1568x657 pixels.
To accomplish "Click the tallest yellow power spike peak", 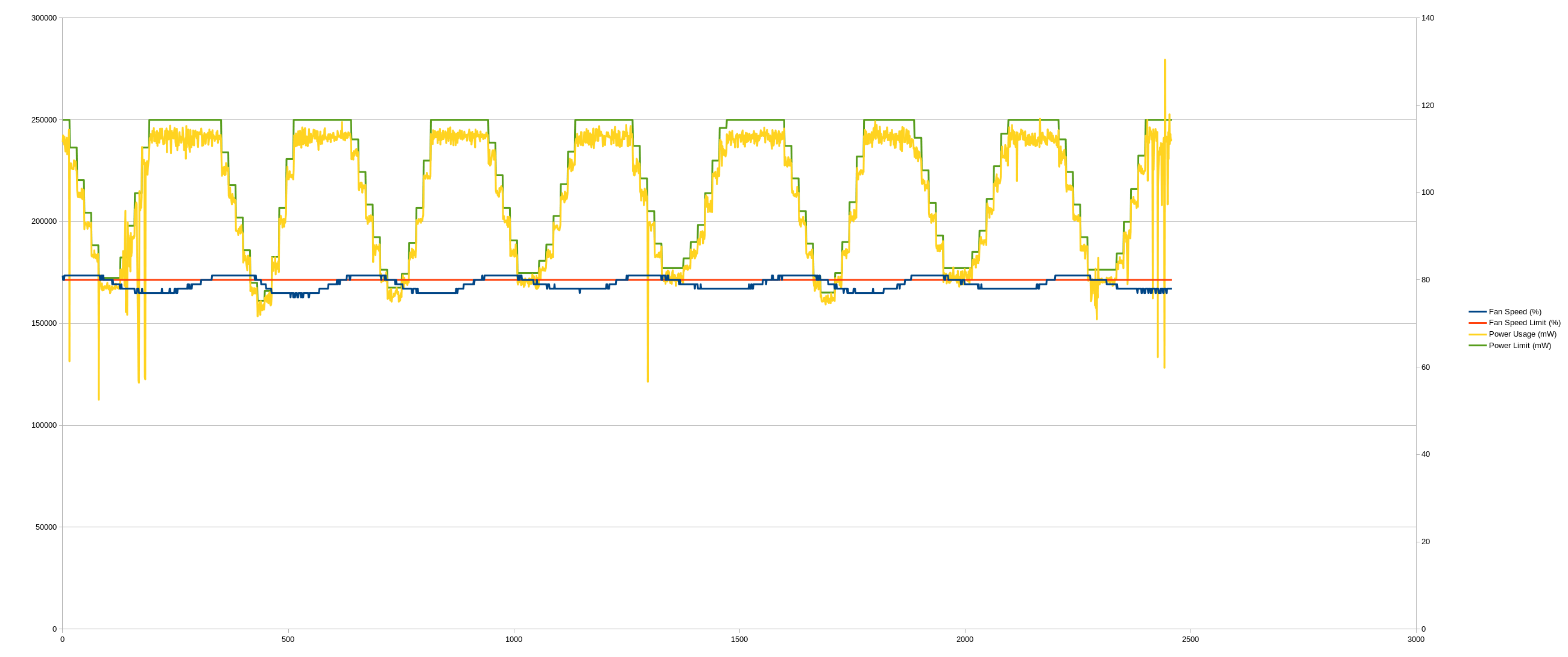I will (x=1165, y=60).
